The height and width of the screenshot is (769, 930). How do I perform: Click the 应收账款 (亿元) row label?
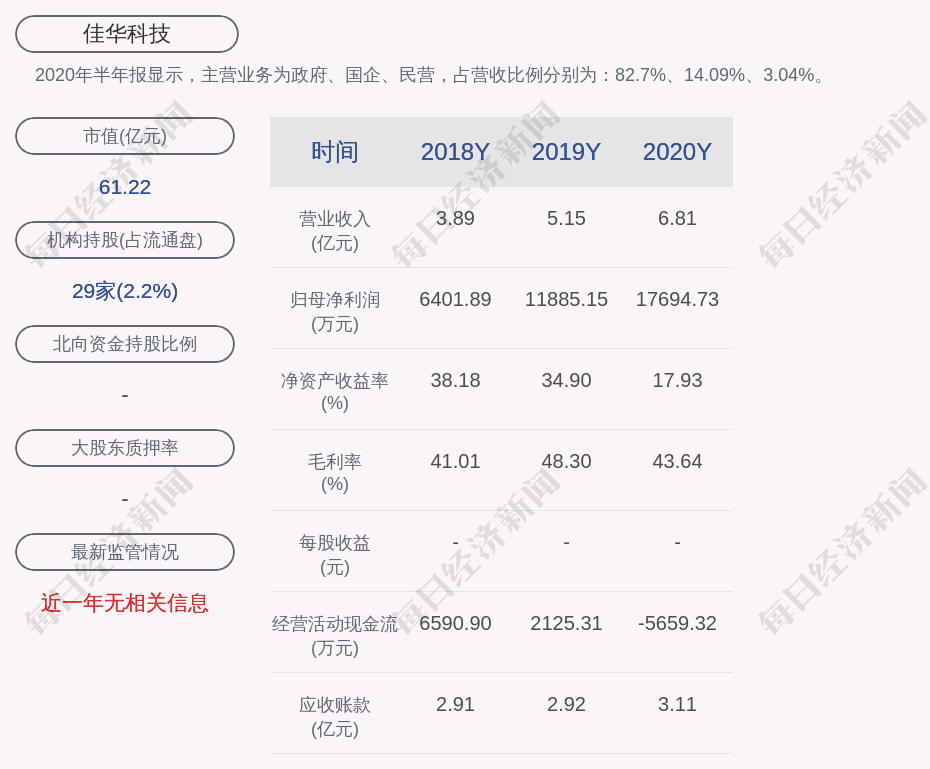tap(335, 717)
